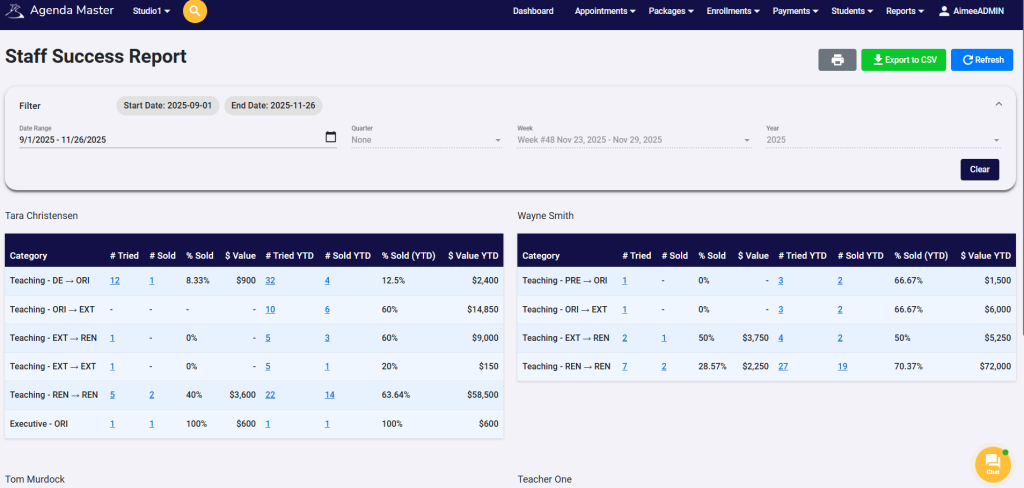Click the orange search icon
The width and height of the screenshot is (1024, 488).
195,11
